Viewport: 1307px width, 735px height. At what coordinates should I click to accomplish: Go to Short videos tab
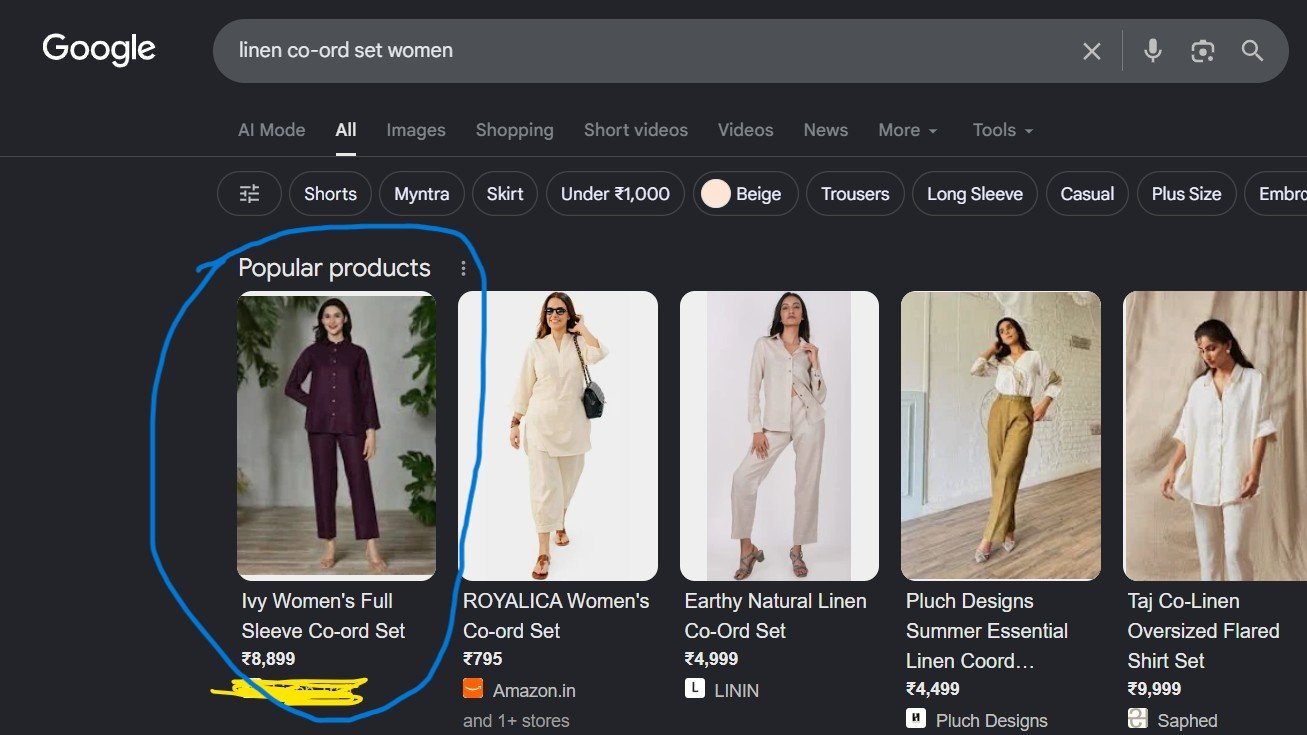[x=636, y=130]
